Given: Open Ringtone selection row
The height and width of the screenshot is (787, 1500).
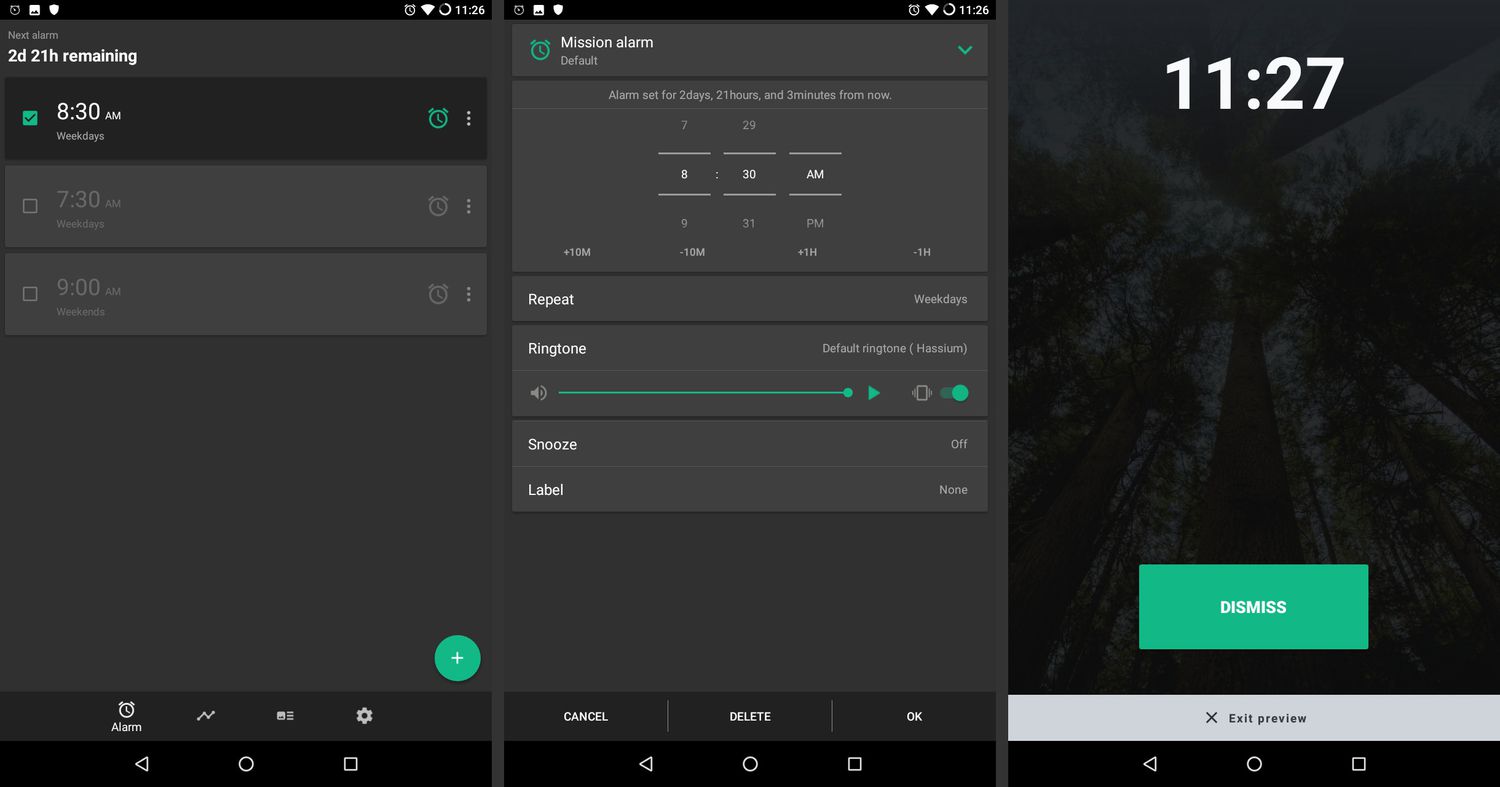Looking at the screenshot, I should click(749, 348).
